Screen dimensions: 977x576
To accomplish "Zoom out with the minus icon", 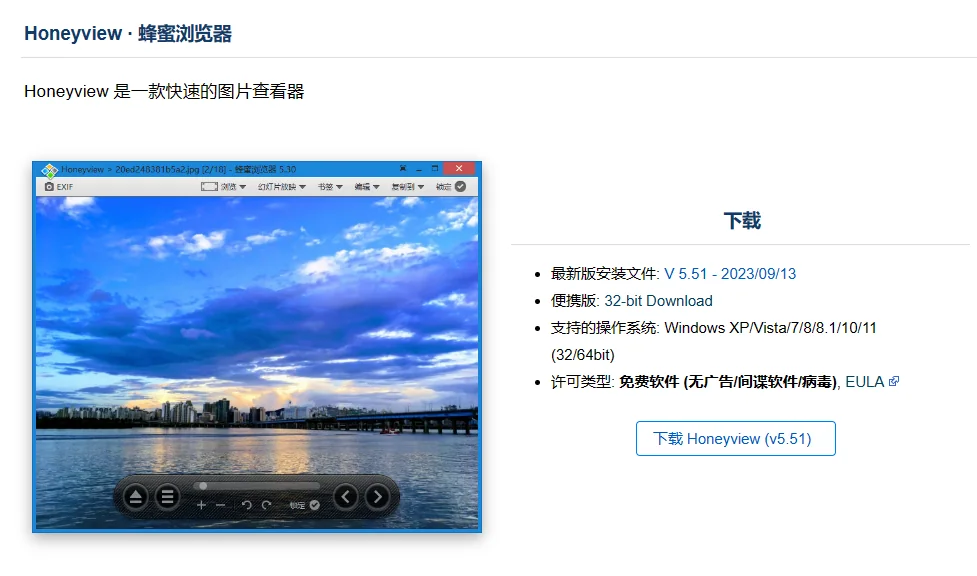I will (221, 505).
